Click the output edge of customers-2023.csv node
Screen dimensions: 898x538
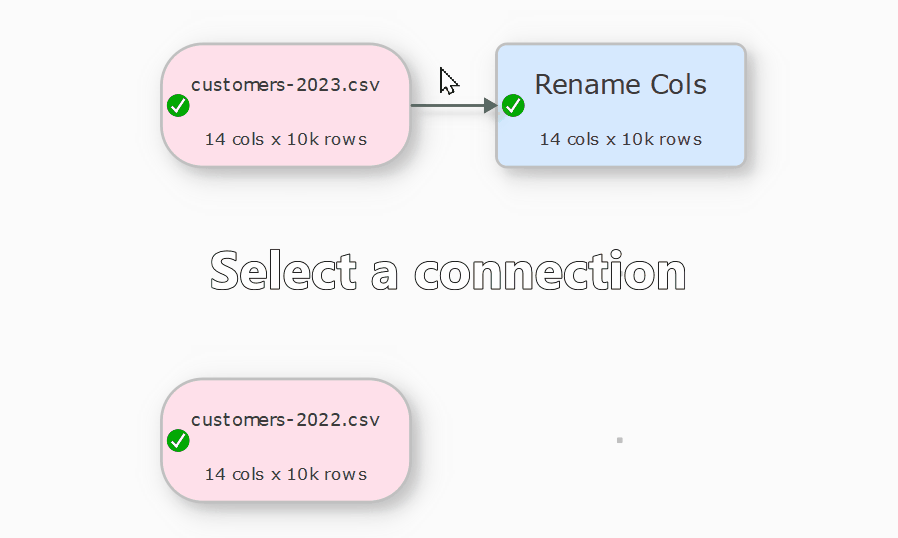click(x=410, y=105)
